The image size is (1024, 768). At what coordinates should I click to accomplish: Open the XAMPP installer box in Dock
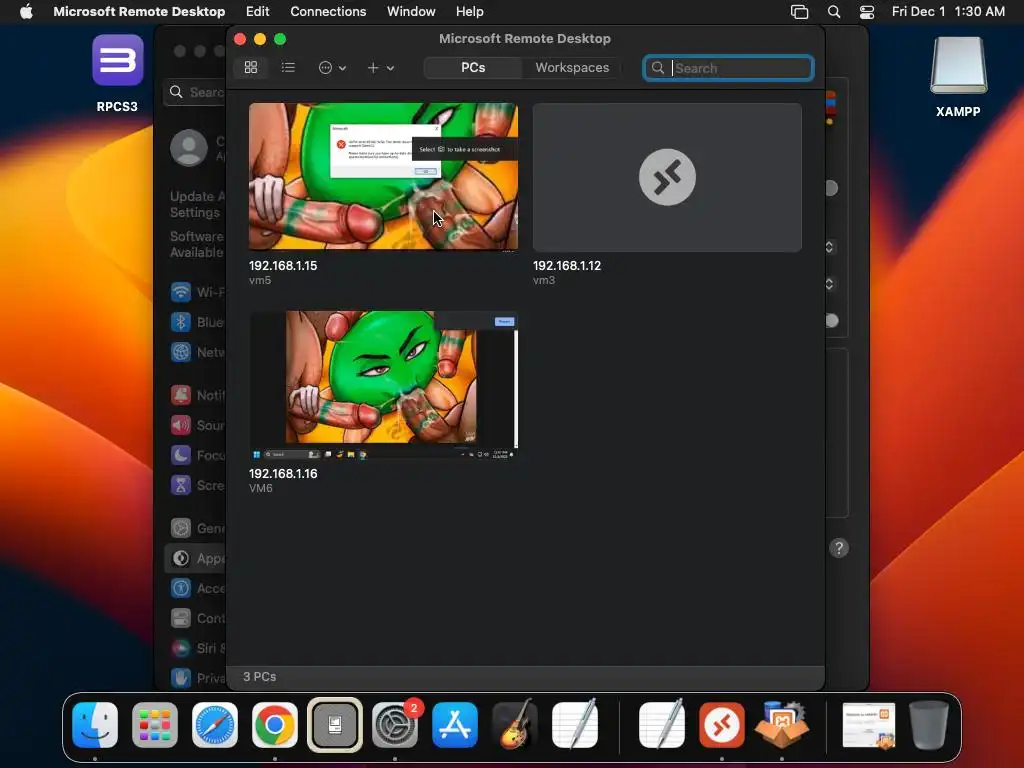click(782, 725)
